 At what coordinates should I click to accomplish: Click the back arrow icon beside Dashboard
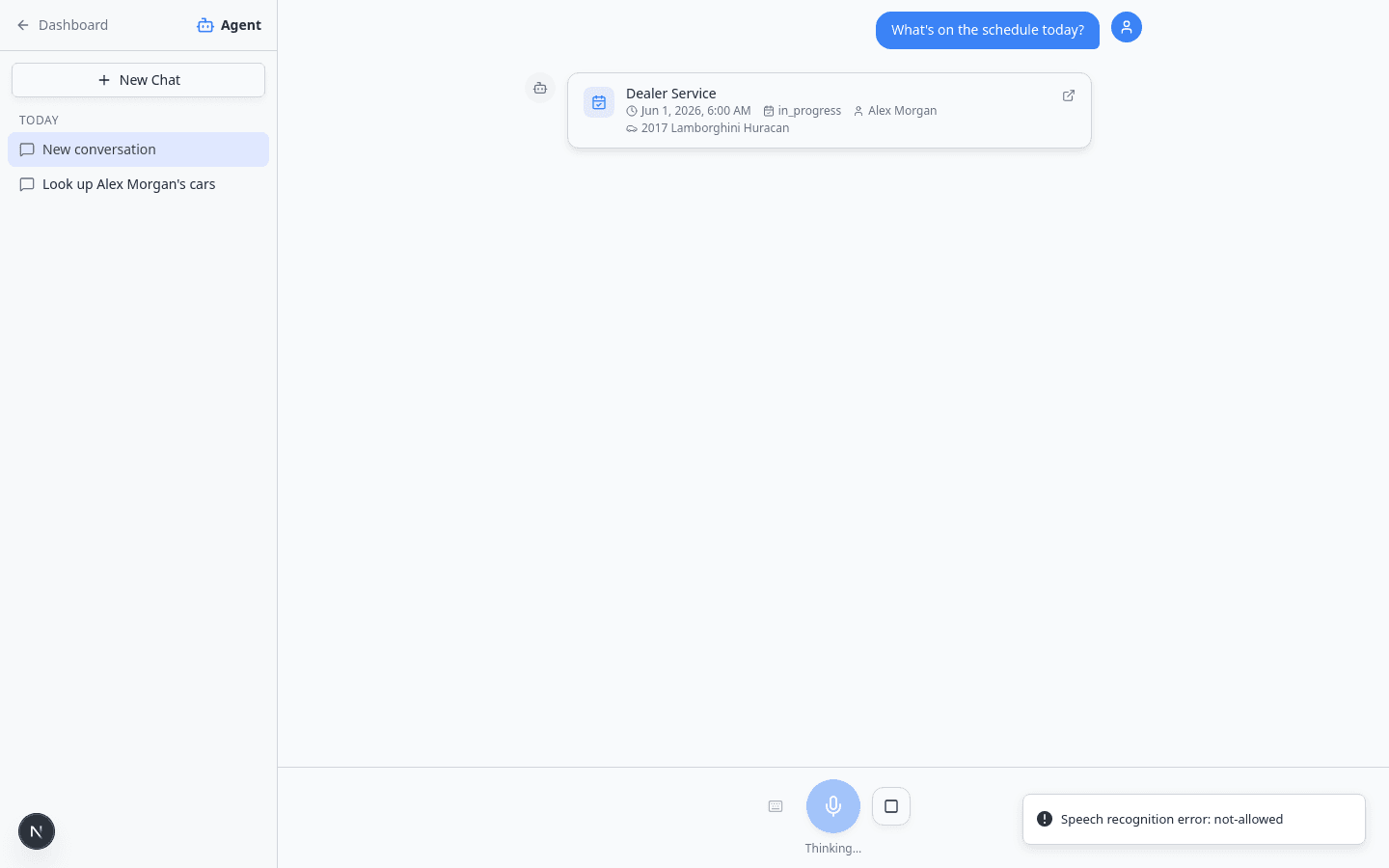[23, 25]
